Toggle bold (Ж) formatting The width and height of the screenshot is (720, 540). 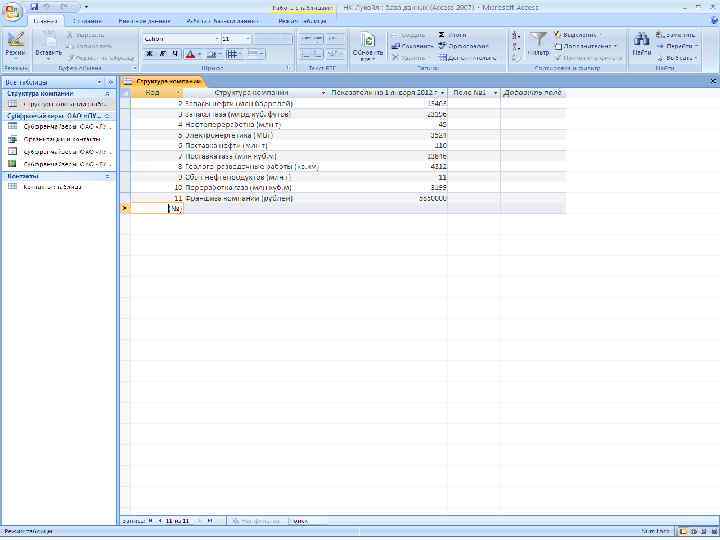coord(149,54)
